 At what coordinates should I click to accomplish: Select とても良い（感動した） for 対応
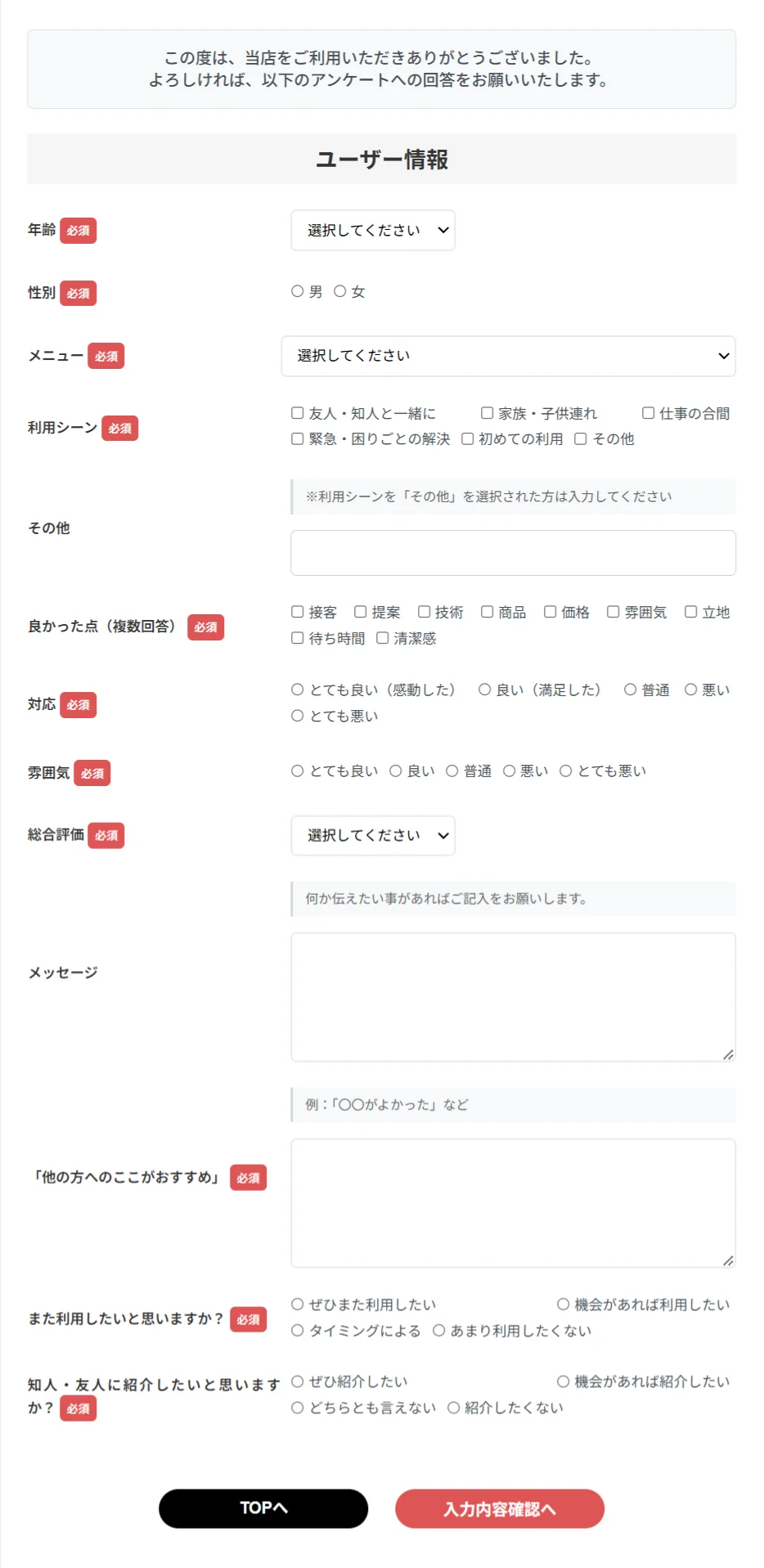click(298, 690)
